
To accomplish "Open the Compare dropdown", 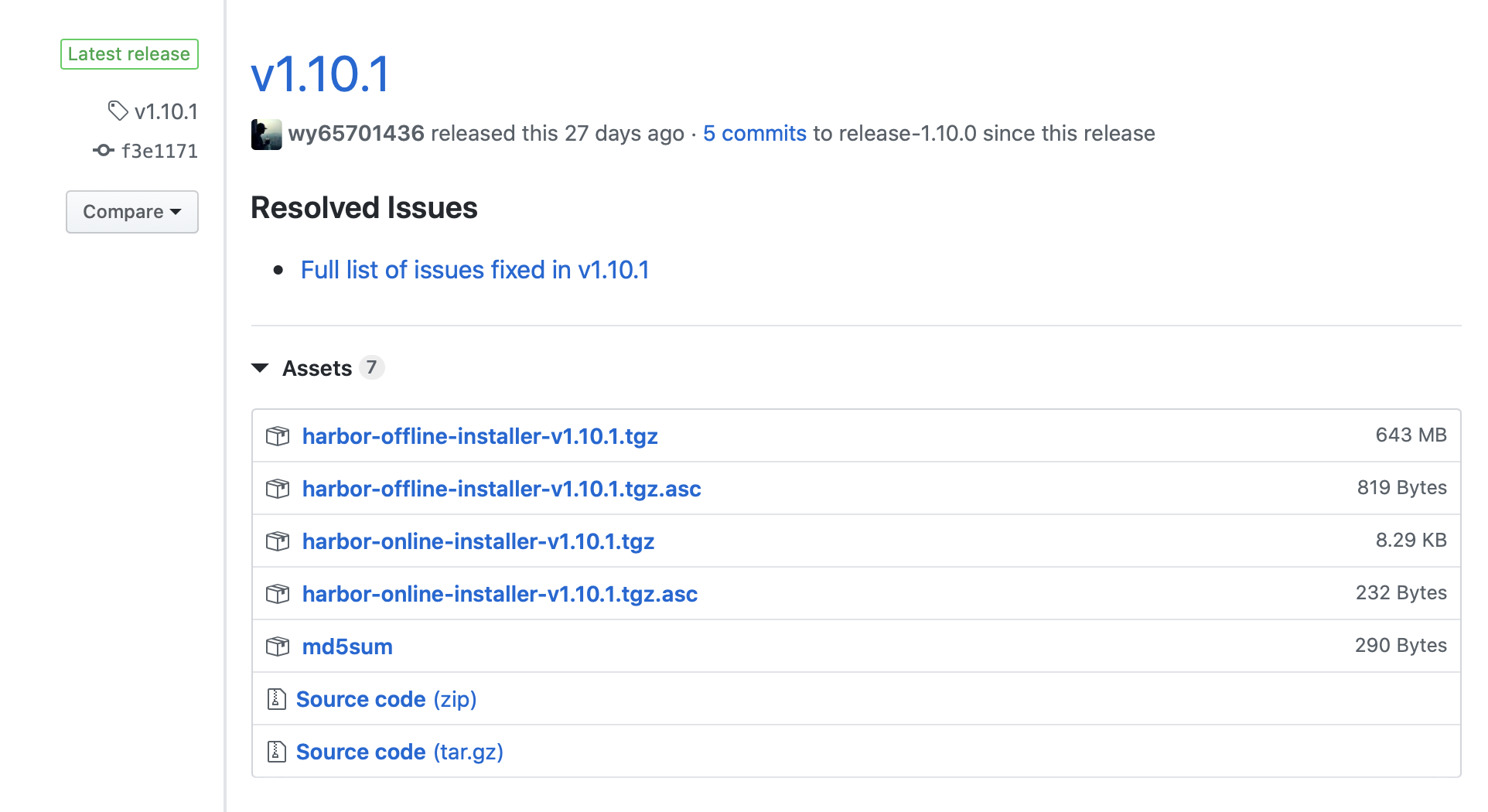I will click(x=132, y=212).
